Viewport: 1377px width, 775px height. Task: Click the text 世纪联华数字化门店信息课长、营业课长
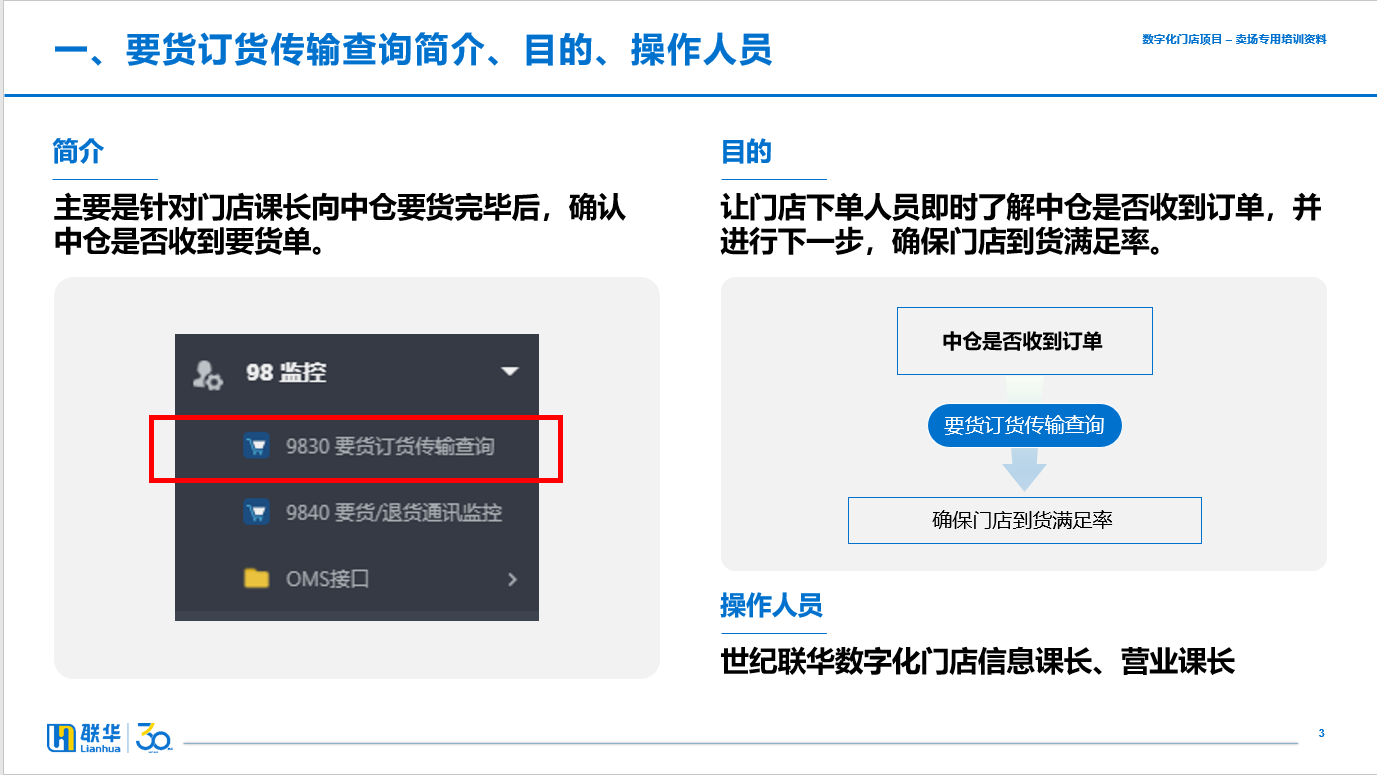point(978,662)
